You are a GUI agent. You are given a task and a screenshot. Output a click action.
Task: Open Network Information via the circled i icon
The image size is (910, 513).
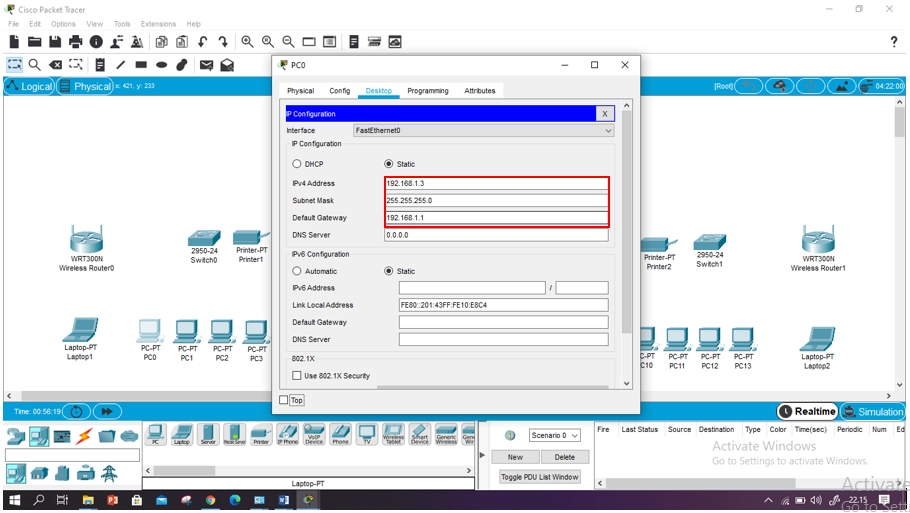(96, 42)
